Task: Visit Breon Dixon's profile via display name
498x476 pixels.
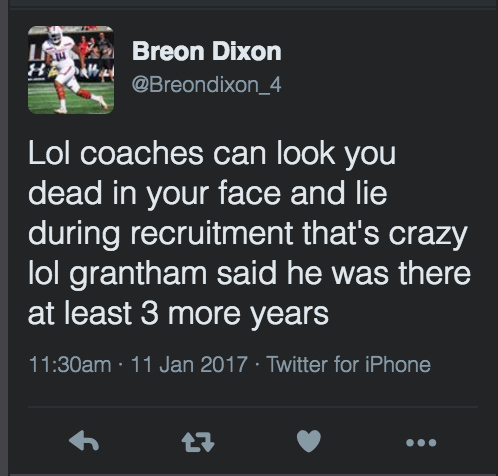Action: (207, 51)
